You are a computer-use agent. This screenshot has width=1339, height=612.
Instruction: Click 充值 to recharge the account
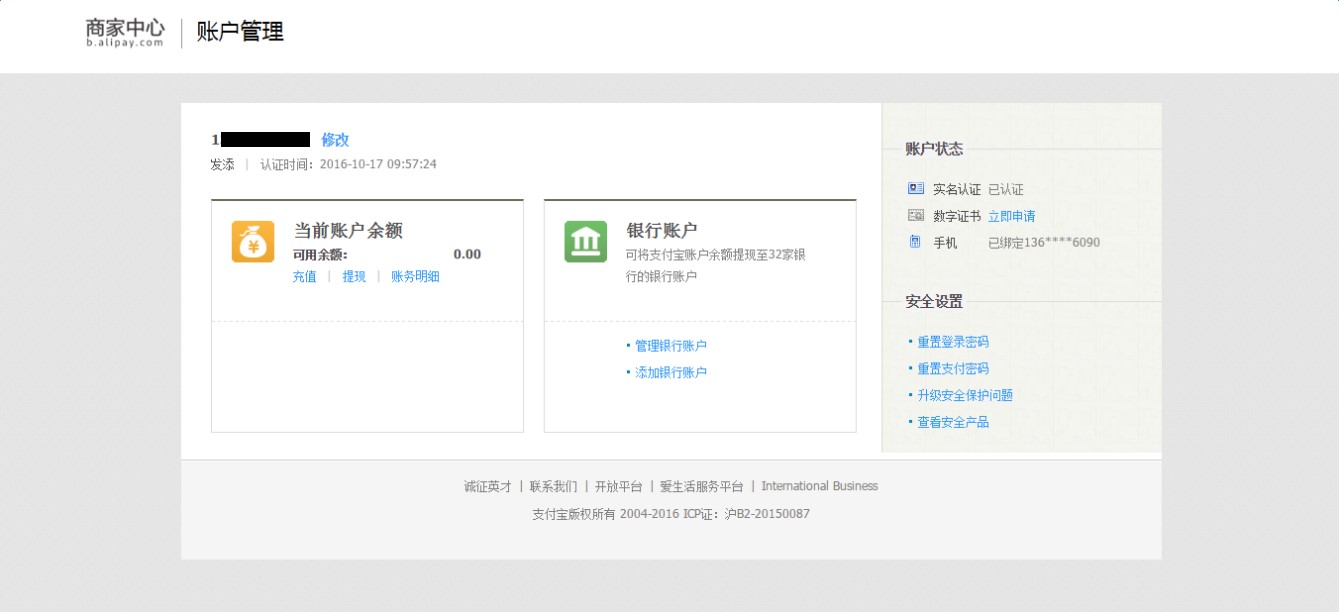[304, 277]
